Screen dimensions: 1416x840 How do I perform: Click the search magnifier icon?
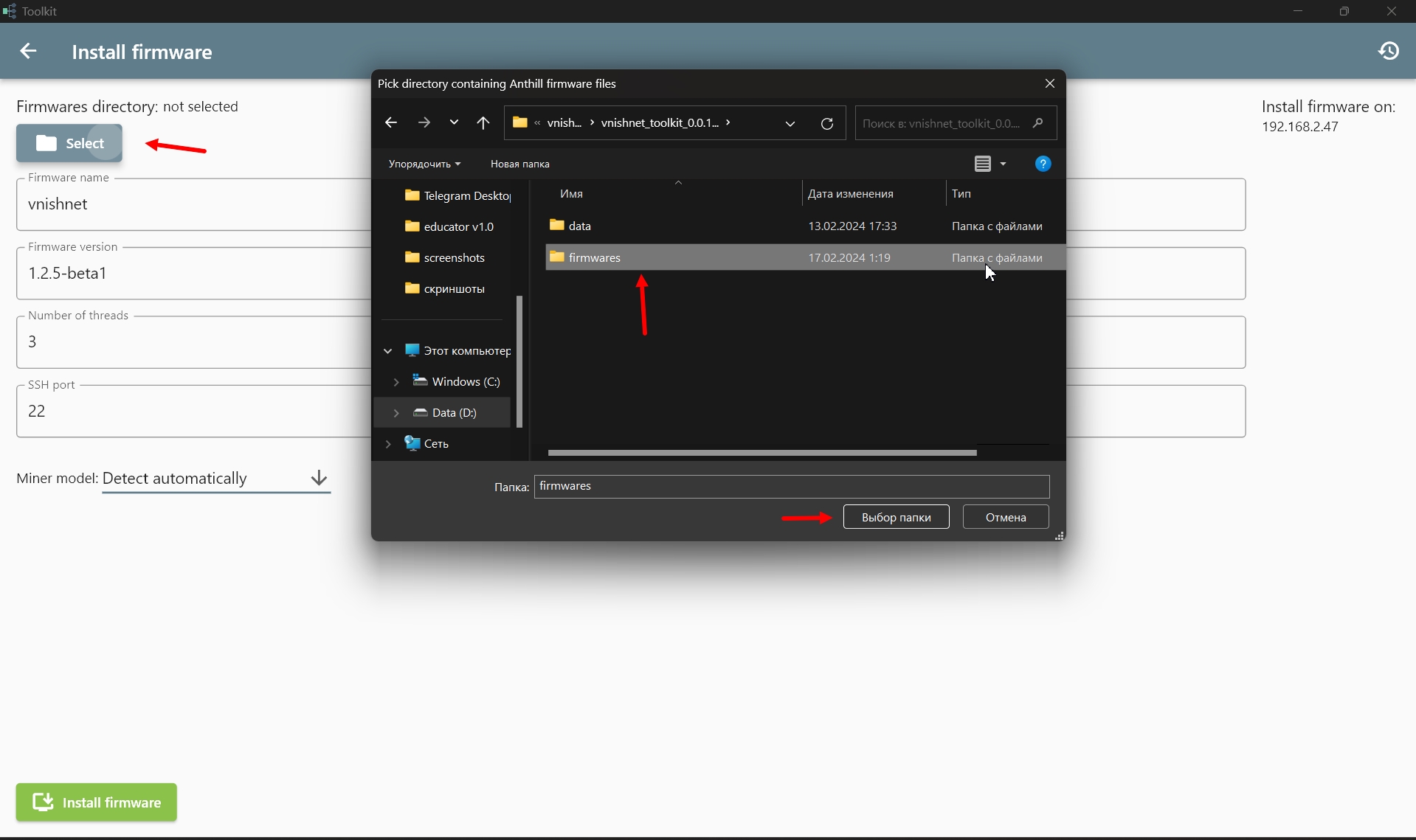pos(1038,123)
